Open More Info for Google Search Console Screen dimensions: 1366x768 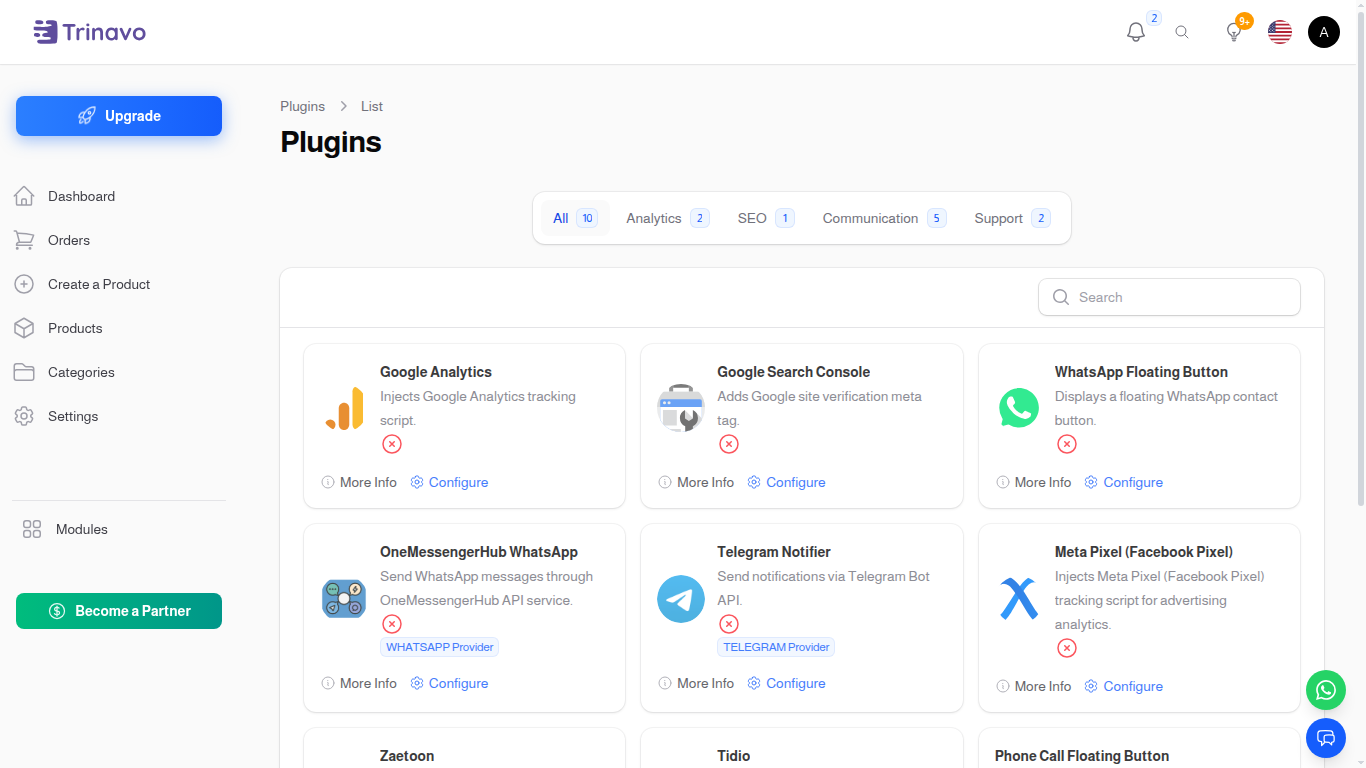pyautogui.click(x=696, y=482)
